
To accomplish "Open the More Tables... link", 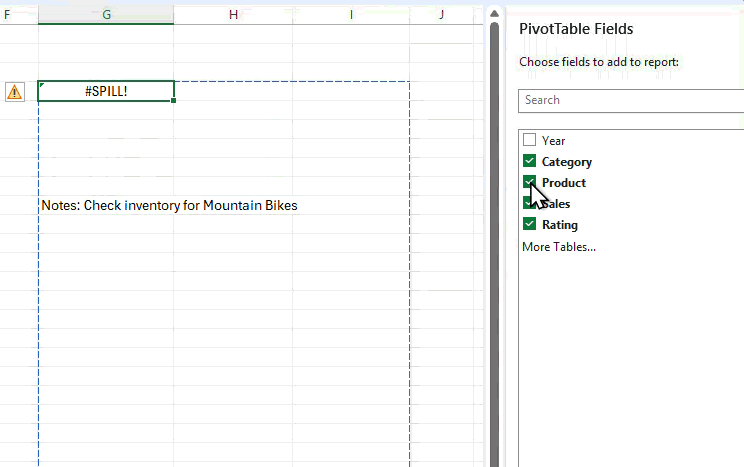I will point(559,247).
